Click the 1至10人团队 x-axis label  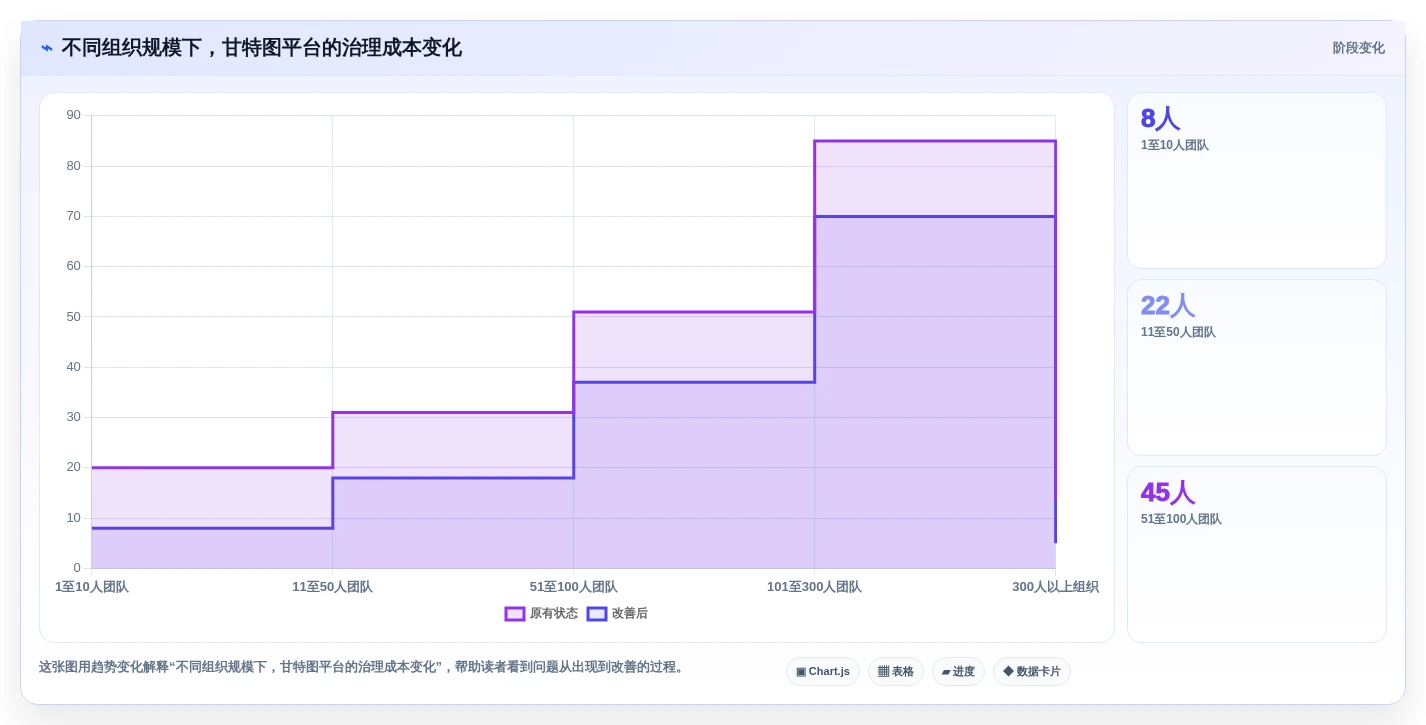coord(92,587)
